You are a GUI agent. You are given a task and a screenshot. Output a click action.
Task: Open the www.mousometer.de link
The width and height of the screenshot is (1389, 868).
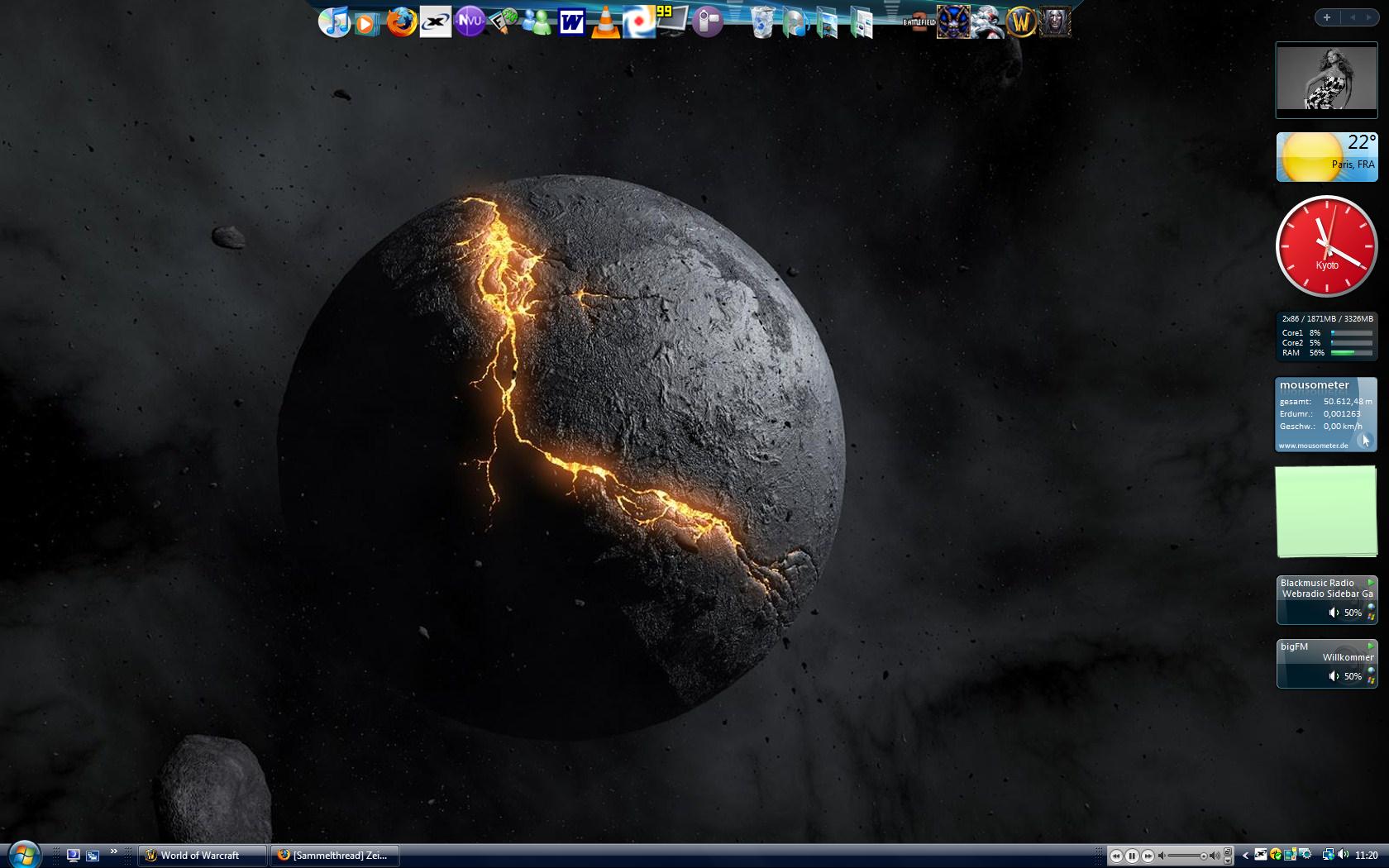[x=1314, y=446]
